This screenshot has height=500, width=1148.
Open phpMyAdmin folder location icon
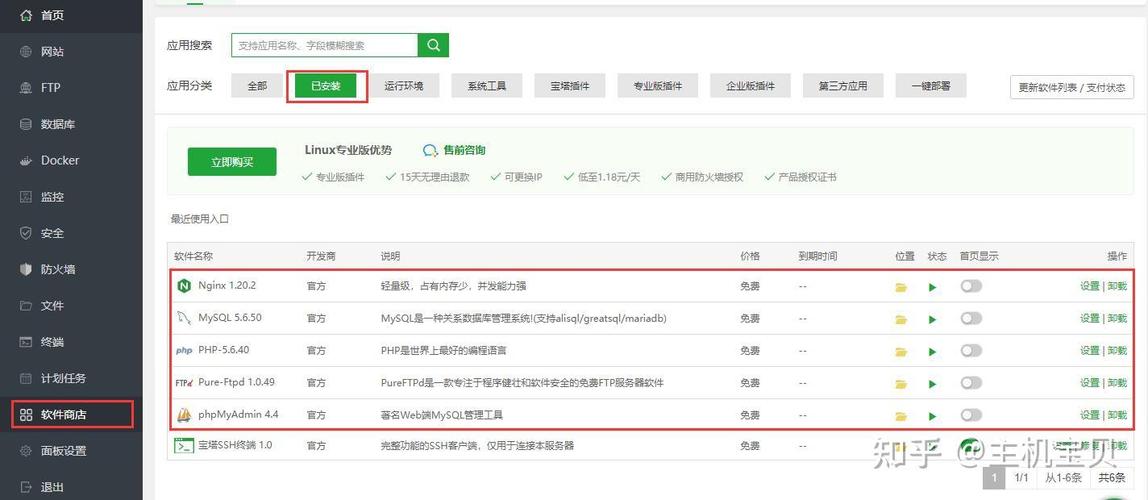point(901,416)
